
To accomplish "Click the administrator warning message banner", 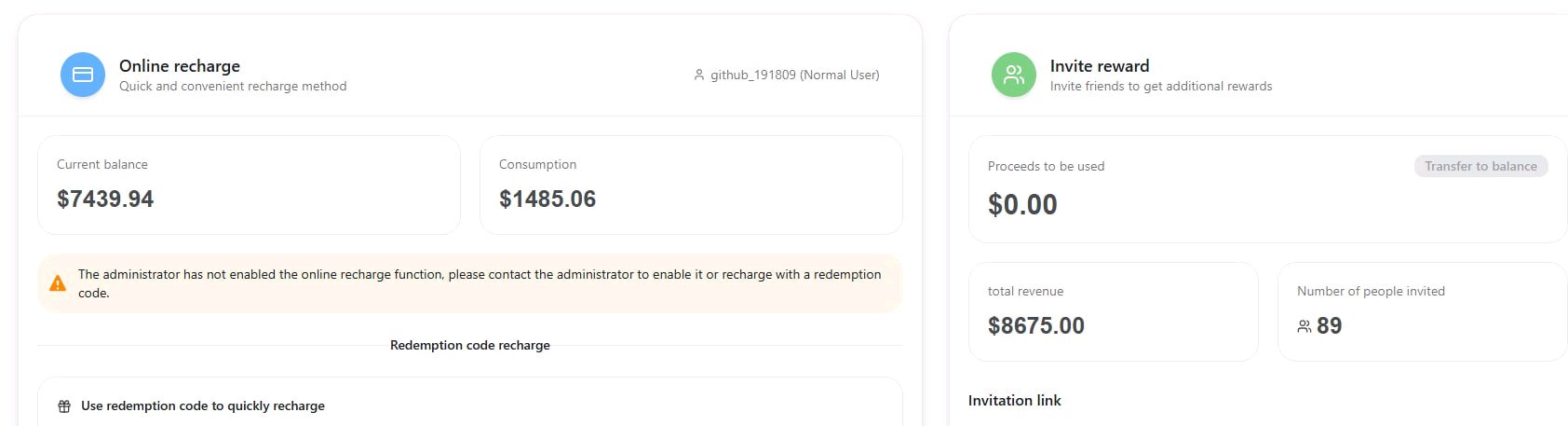I will (470, 283).
